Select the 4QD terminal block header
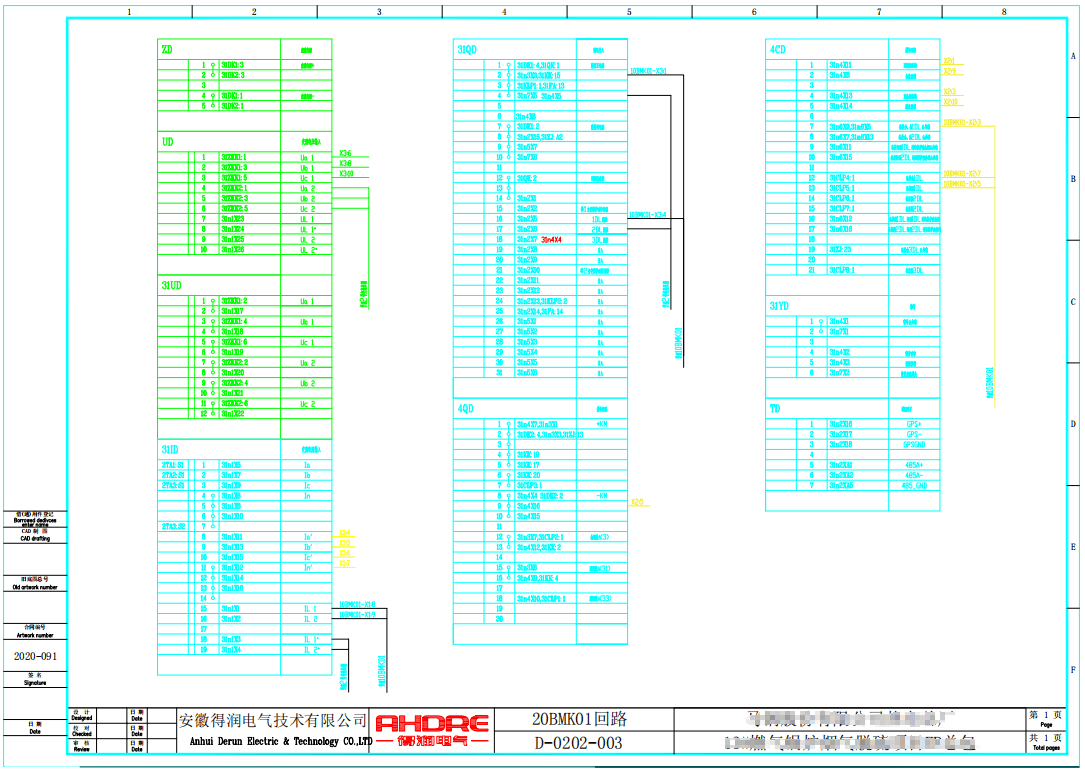The image size is (1085, 769). tap(465, 408)
